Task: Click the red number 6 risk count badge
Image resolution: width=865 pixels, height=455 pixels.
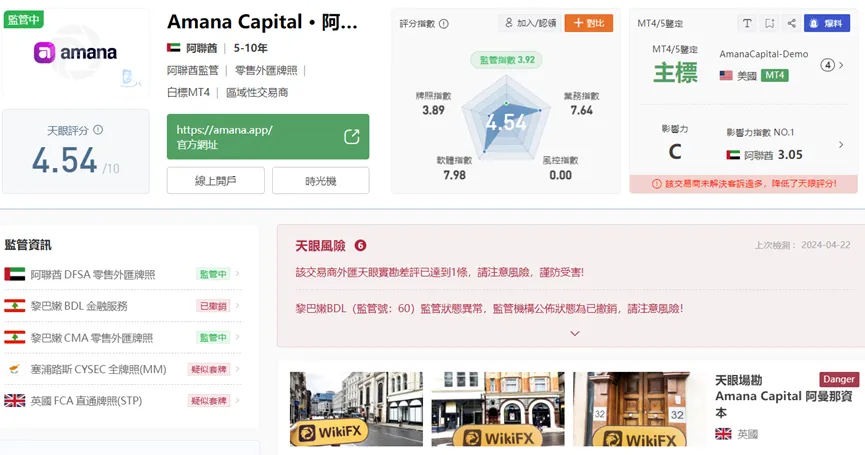Action: point(360,245)
